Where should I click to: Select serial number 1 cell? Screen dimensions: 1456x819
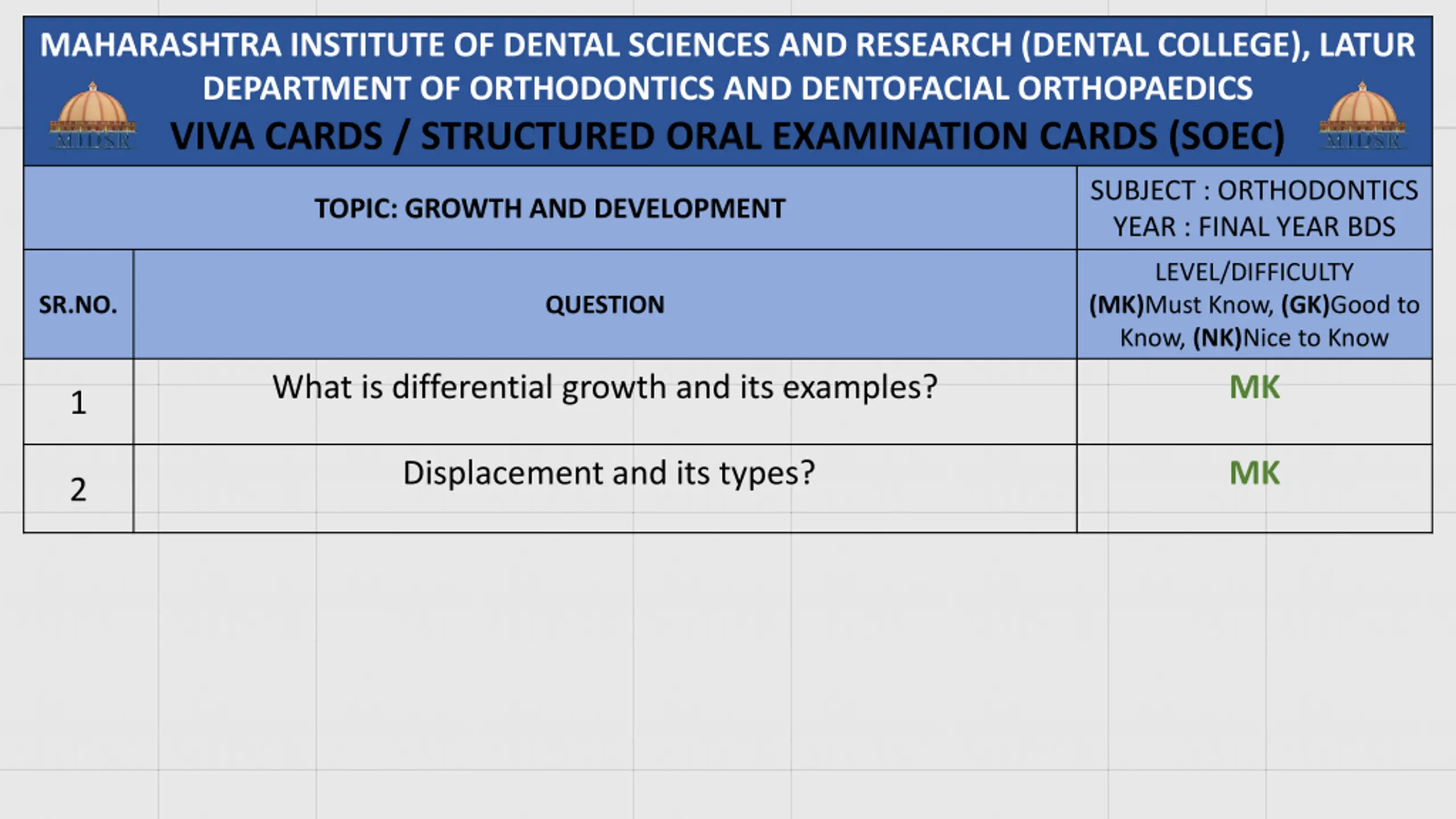point(78,402)
